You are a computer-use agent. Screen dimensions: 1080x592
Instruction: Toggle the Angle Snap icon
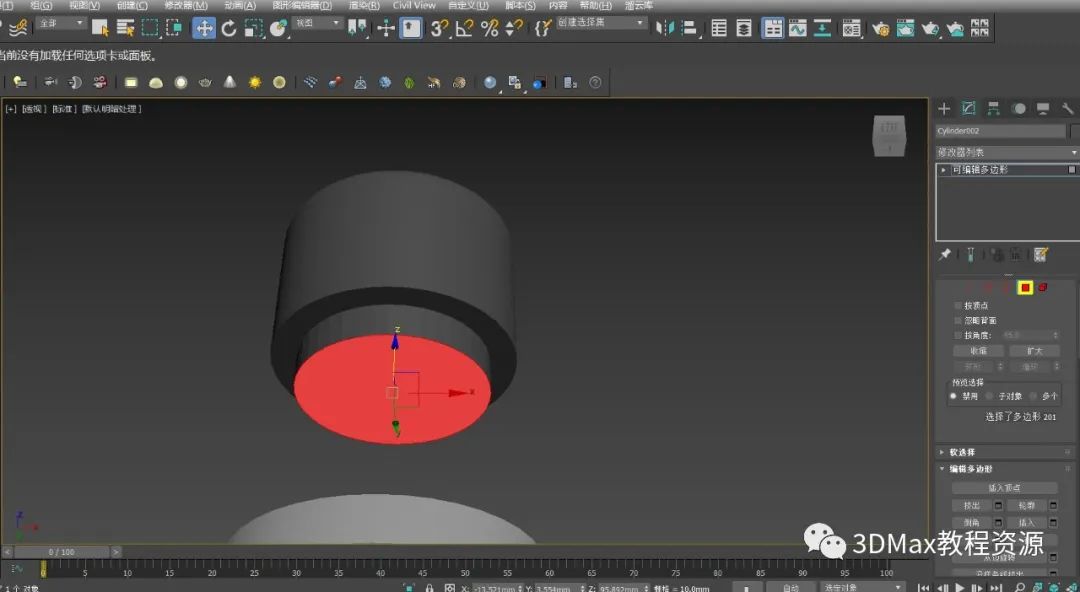464,28
